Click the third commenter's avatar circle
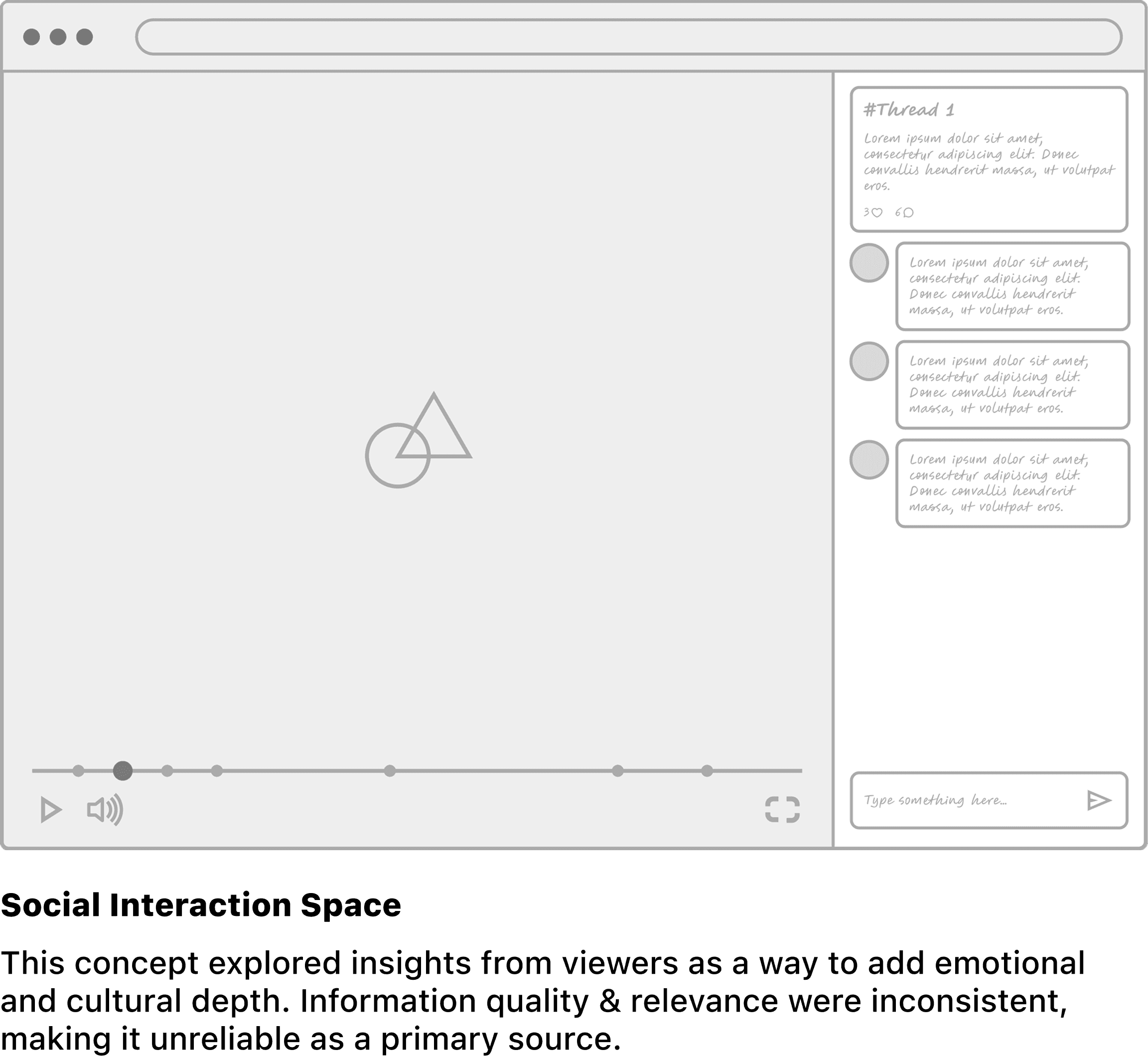This screenshot has width=1148, height=1058. [x=869, y=459]
